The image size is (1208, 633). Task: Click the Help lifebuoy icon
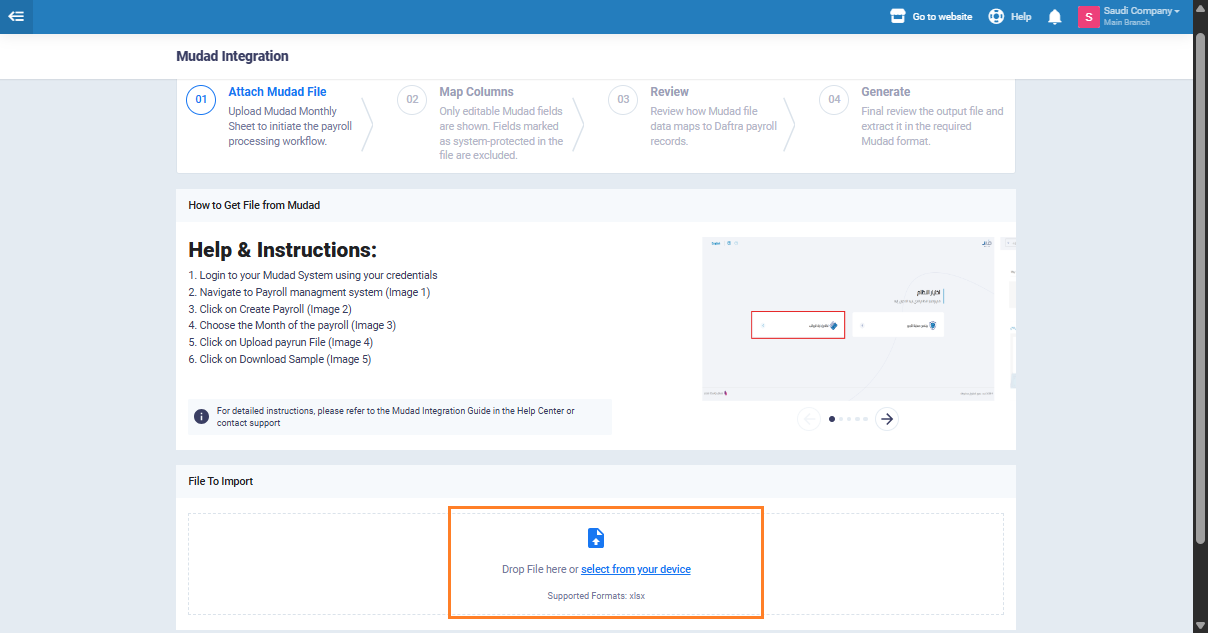point(996,17)
